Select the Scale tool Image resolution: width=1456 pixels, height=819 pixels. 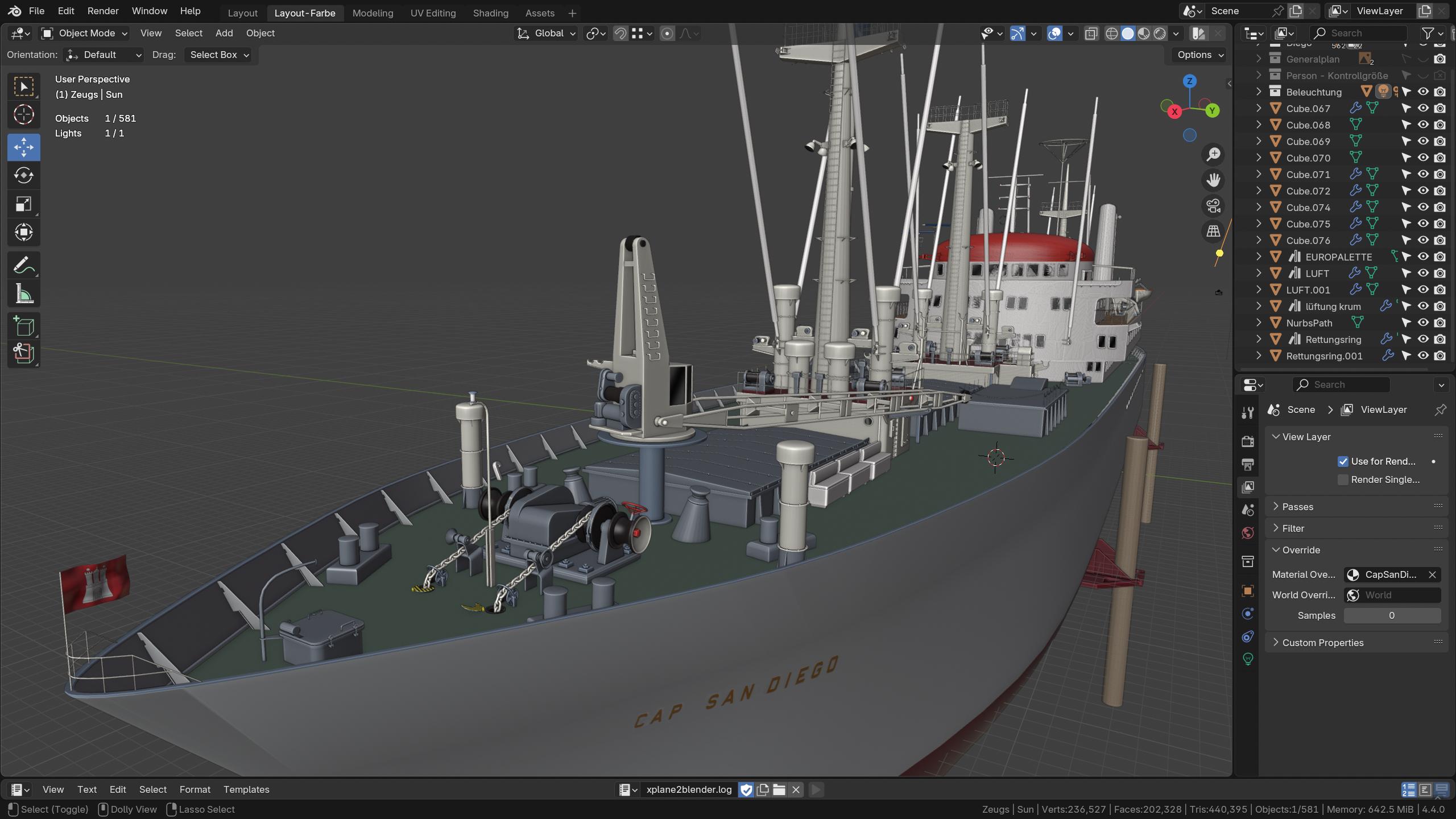(23, 204)
